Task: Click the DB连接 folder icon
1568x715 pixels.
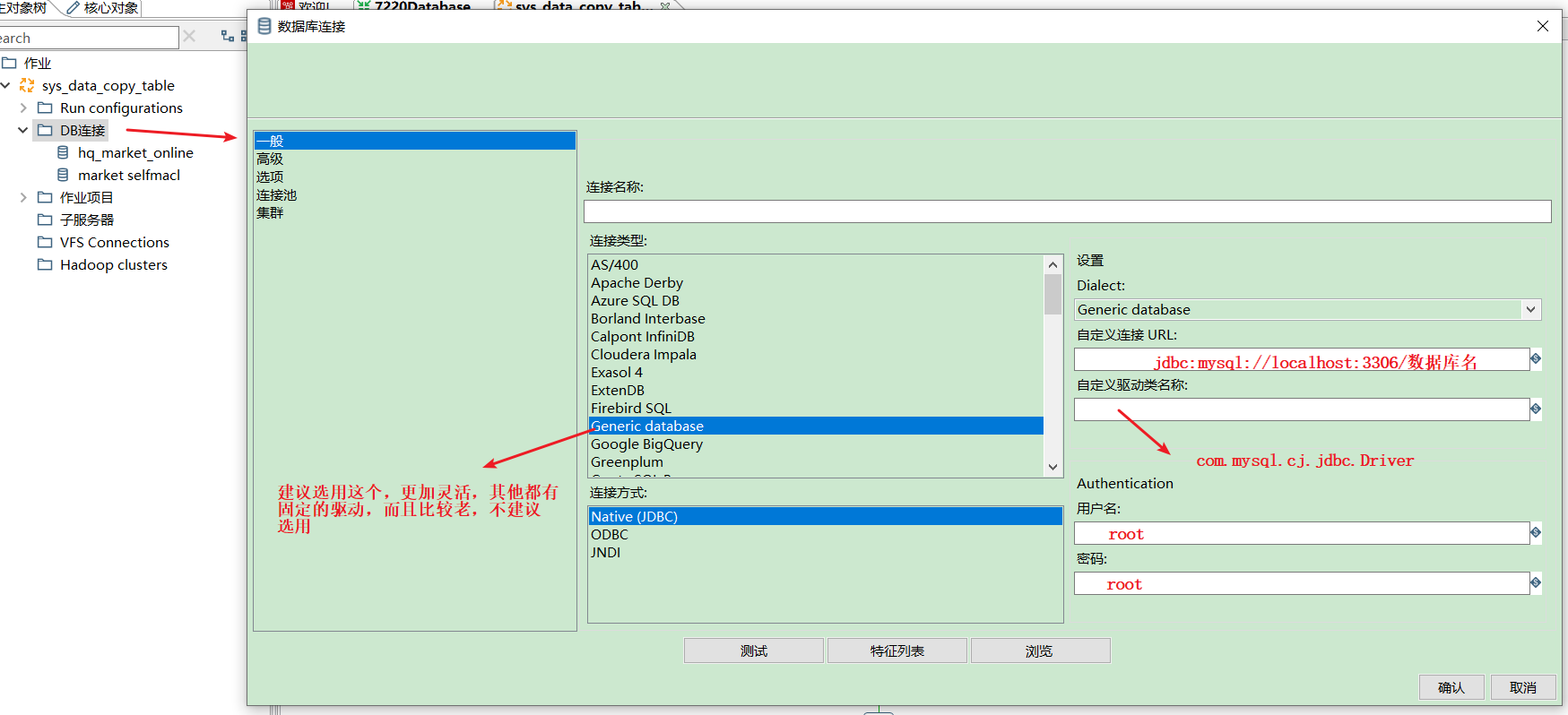Action: click(45, 130)
